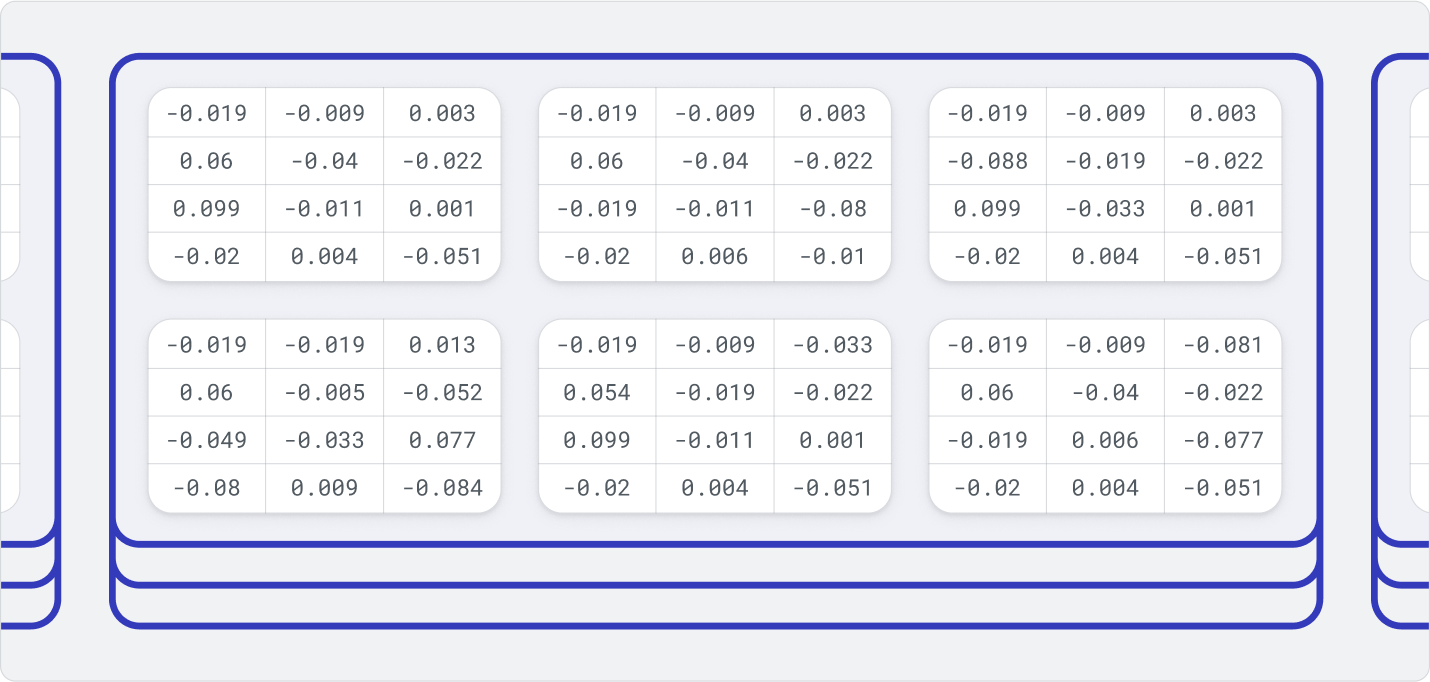
Task: Click the cell reading 0.009
Action: click(325, 488)
